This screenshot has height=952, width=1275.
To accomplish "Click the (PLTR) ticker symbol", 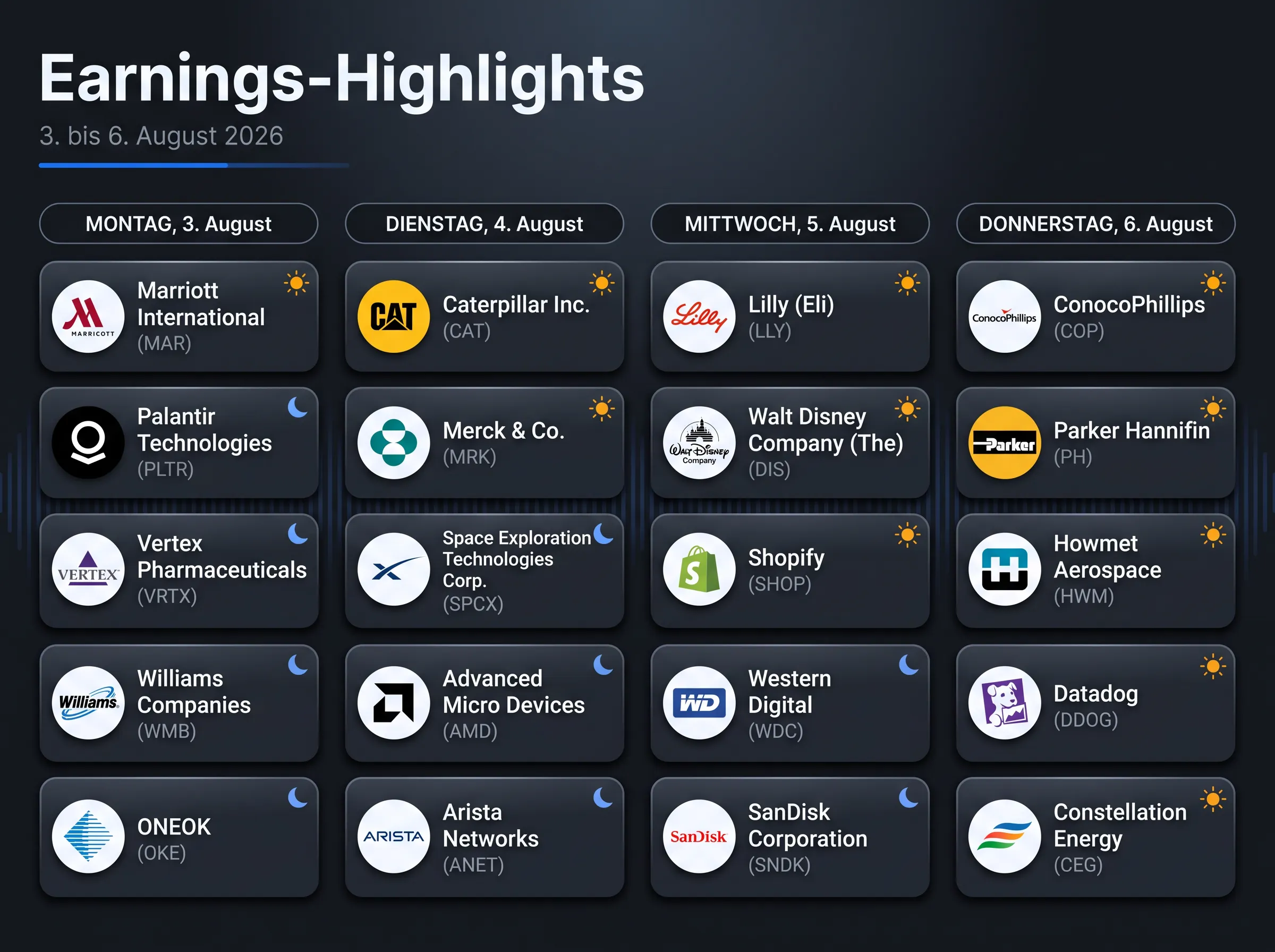I will [165, 470].
